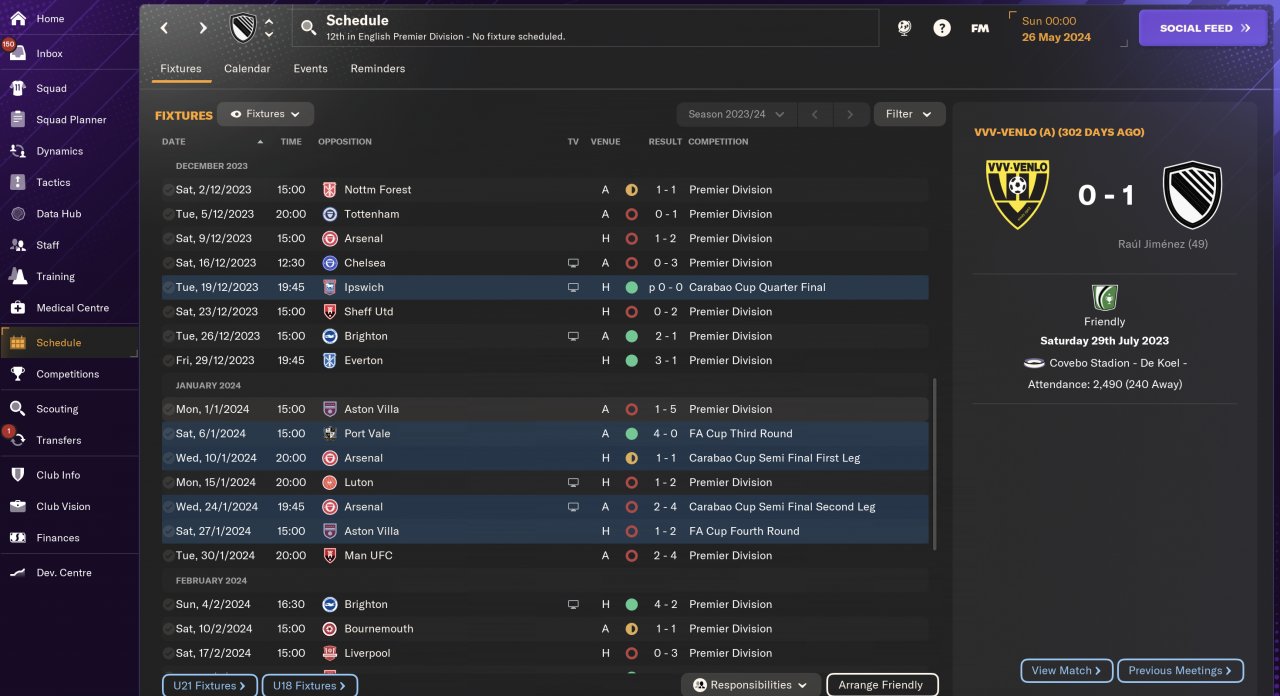The height and width of the screenshot is (696, 1280).
Task: Switch to the Calendar tab
Action: 247,69
